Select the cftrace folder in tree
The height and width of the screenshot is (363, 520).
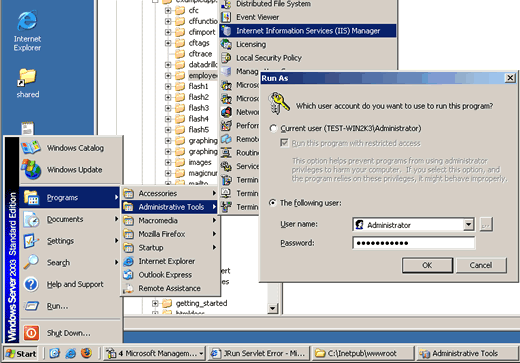[200, 54]
